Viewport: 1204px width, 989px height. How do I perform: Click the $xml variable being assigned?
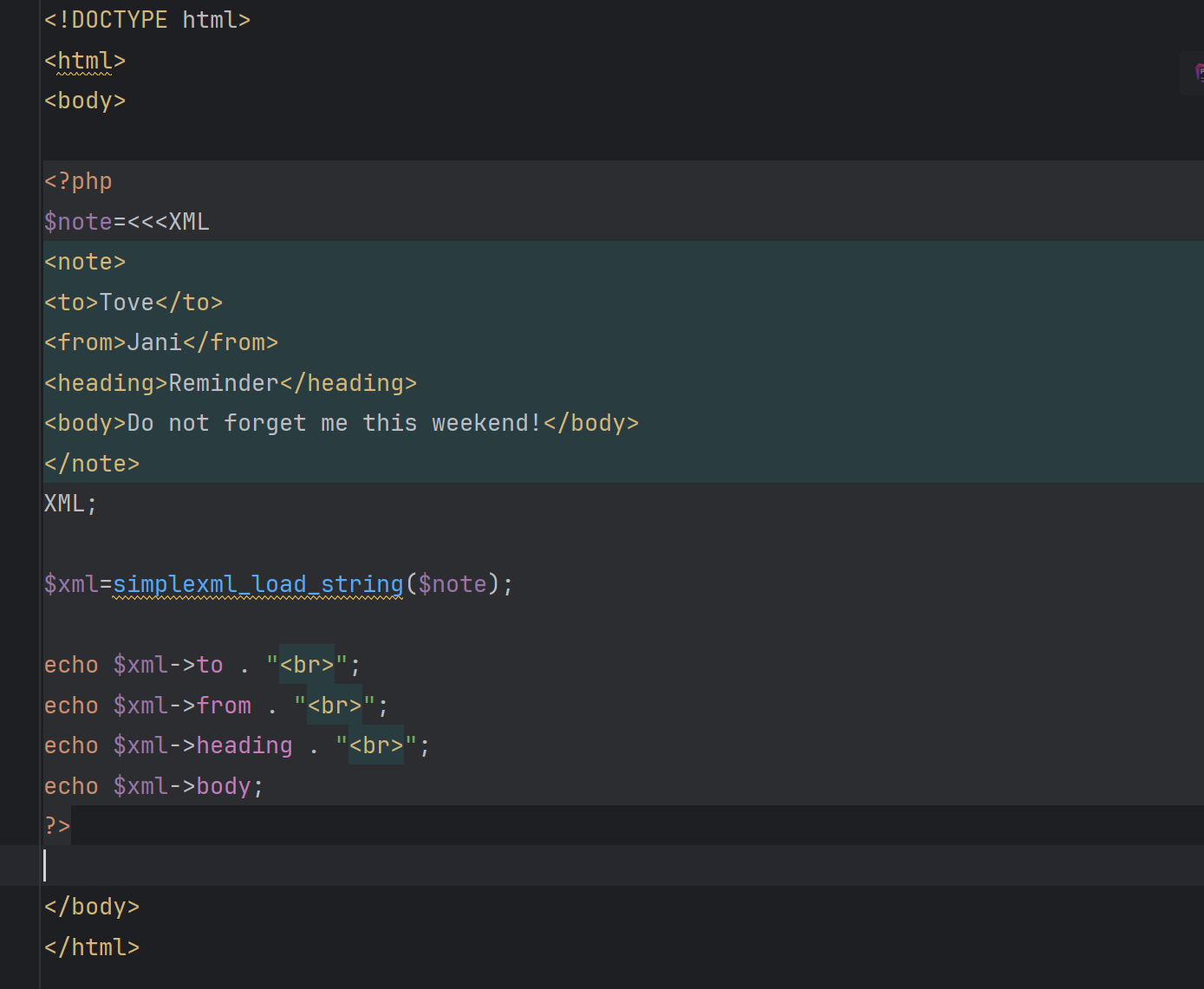tap(71, 584)
